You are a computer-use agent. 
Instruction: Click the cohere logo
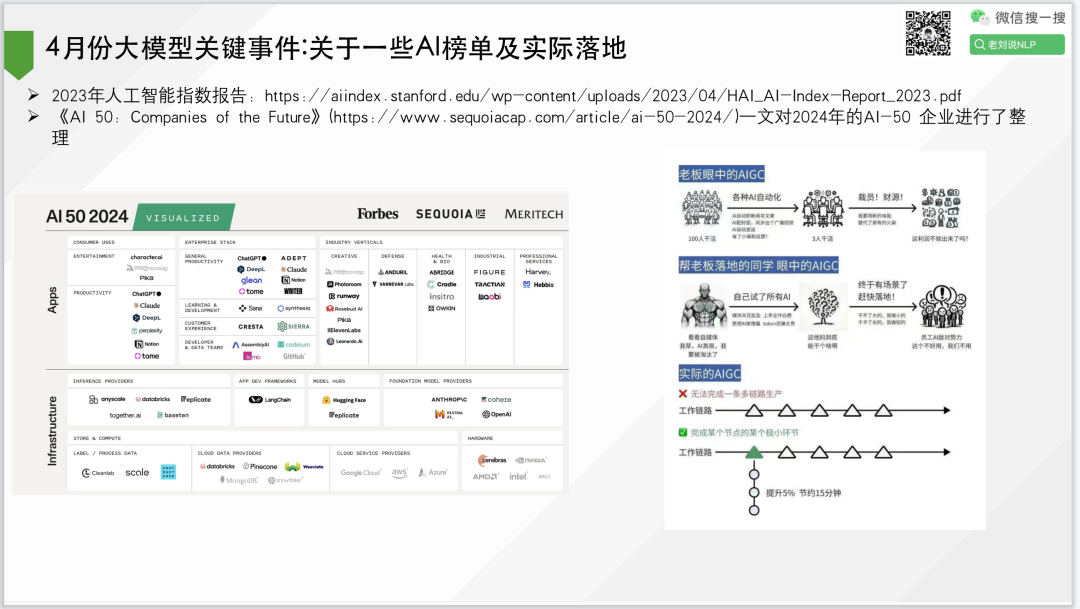[x=497, y=400]
